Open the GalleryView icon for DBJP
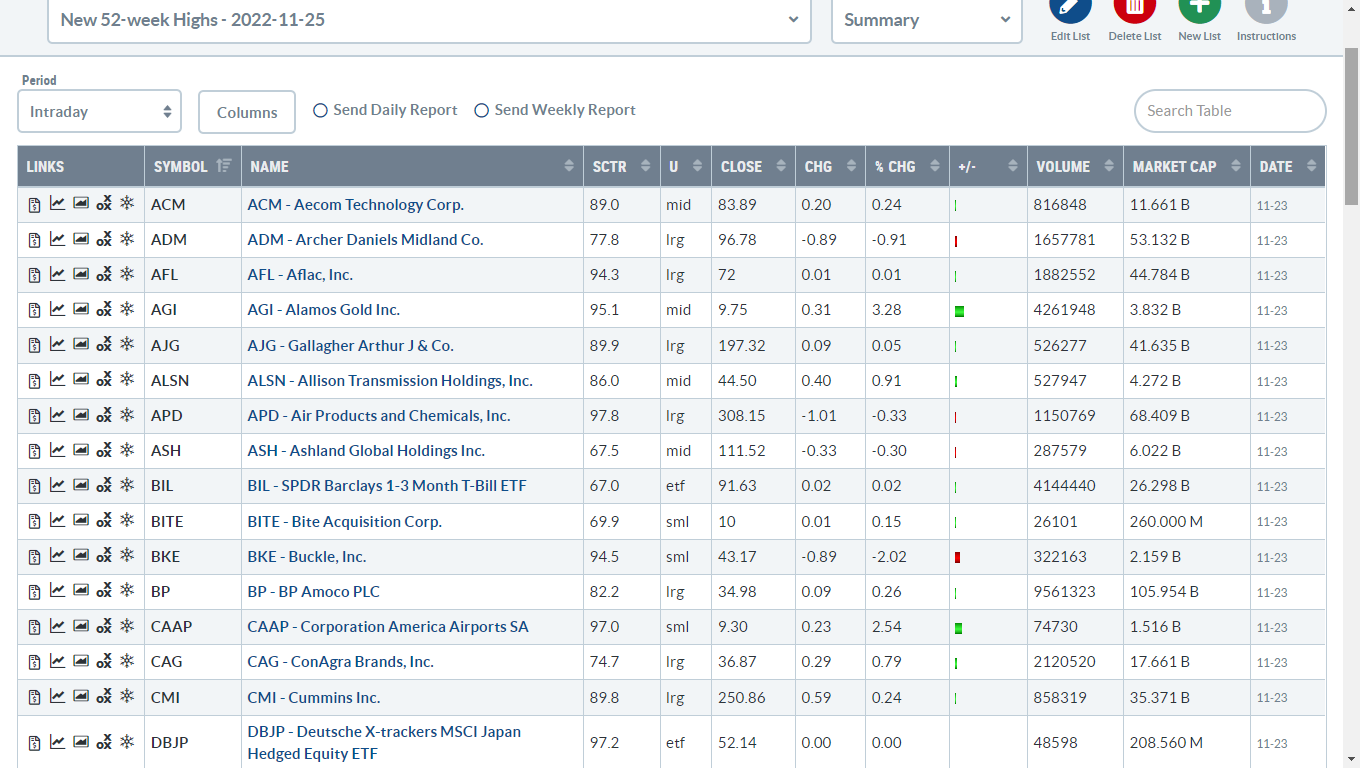 pos(80,742)
